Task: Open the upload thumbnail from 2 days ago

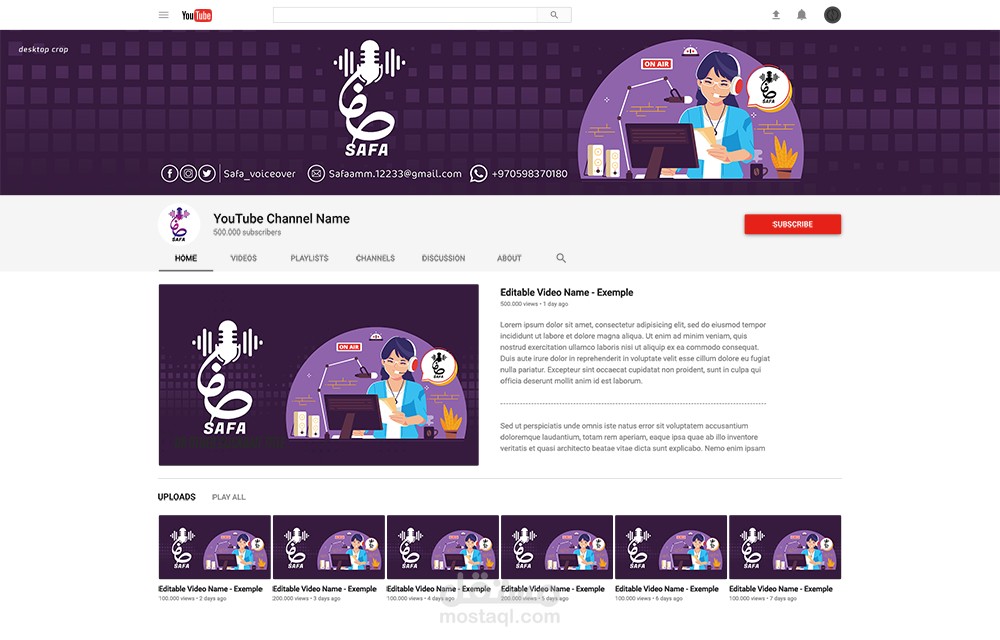Action: coord(215,547)
